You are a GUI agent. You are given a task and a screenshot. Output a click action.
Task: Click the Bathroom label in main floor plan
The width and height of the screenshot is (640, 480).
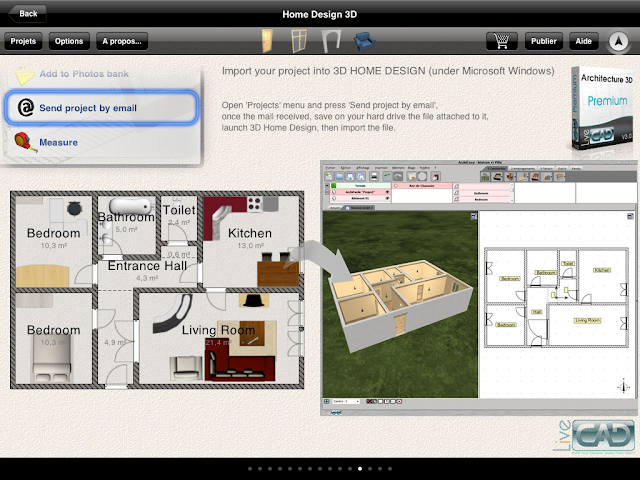tap(127, 217)
